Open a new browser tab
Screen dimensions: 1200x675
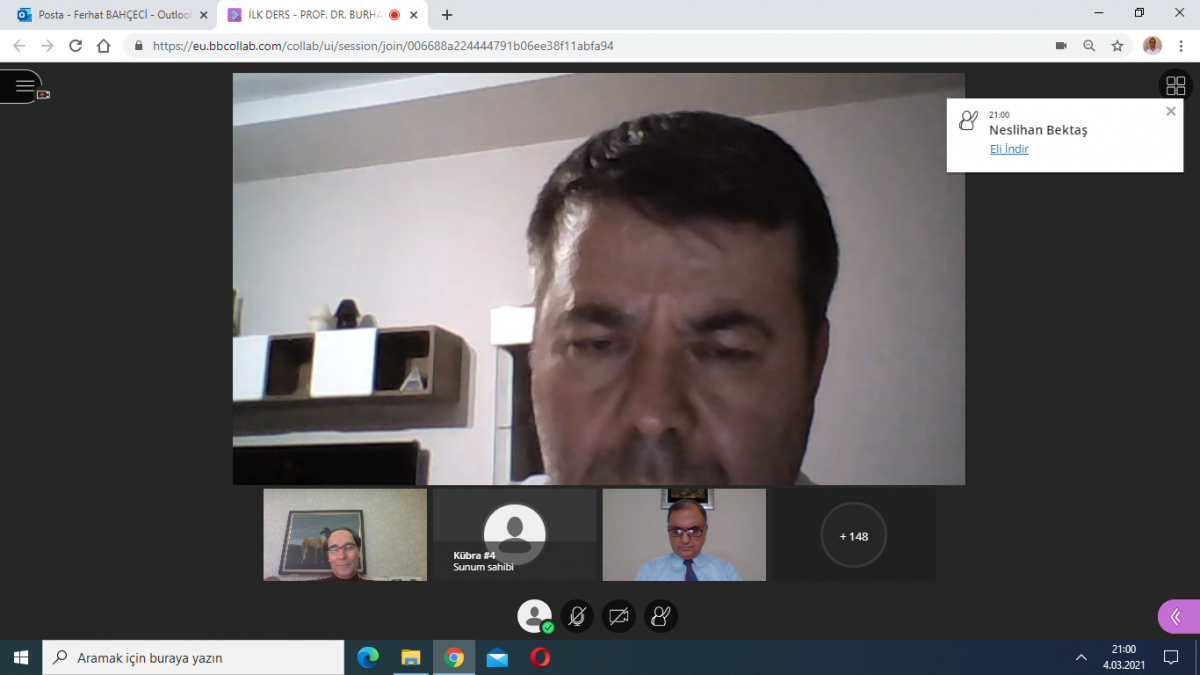[x=447, y=15]
